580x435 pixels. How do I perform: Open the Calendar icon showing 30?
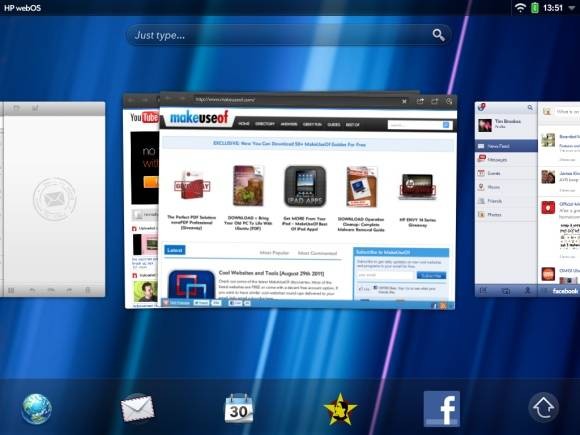[x=239, y=408]
